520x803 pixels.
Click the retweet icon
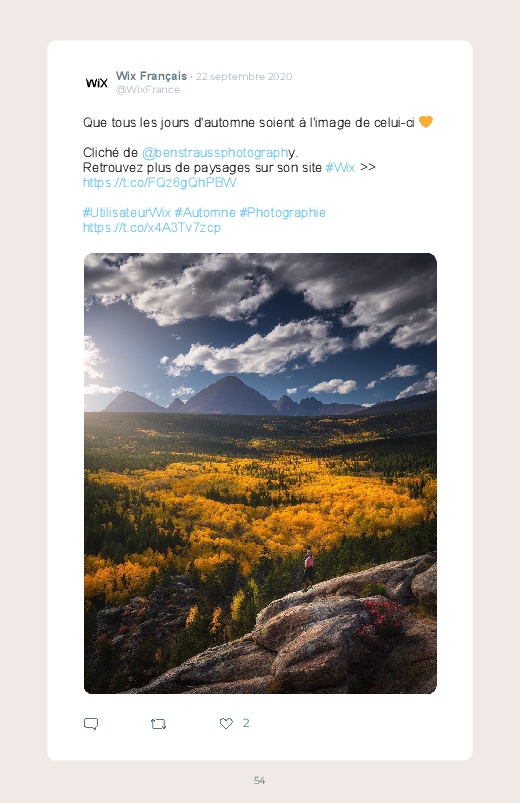158,724
